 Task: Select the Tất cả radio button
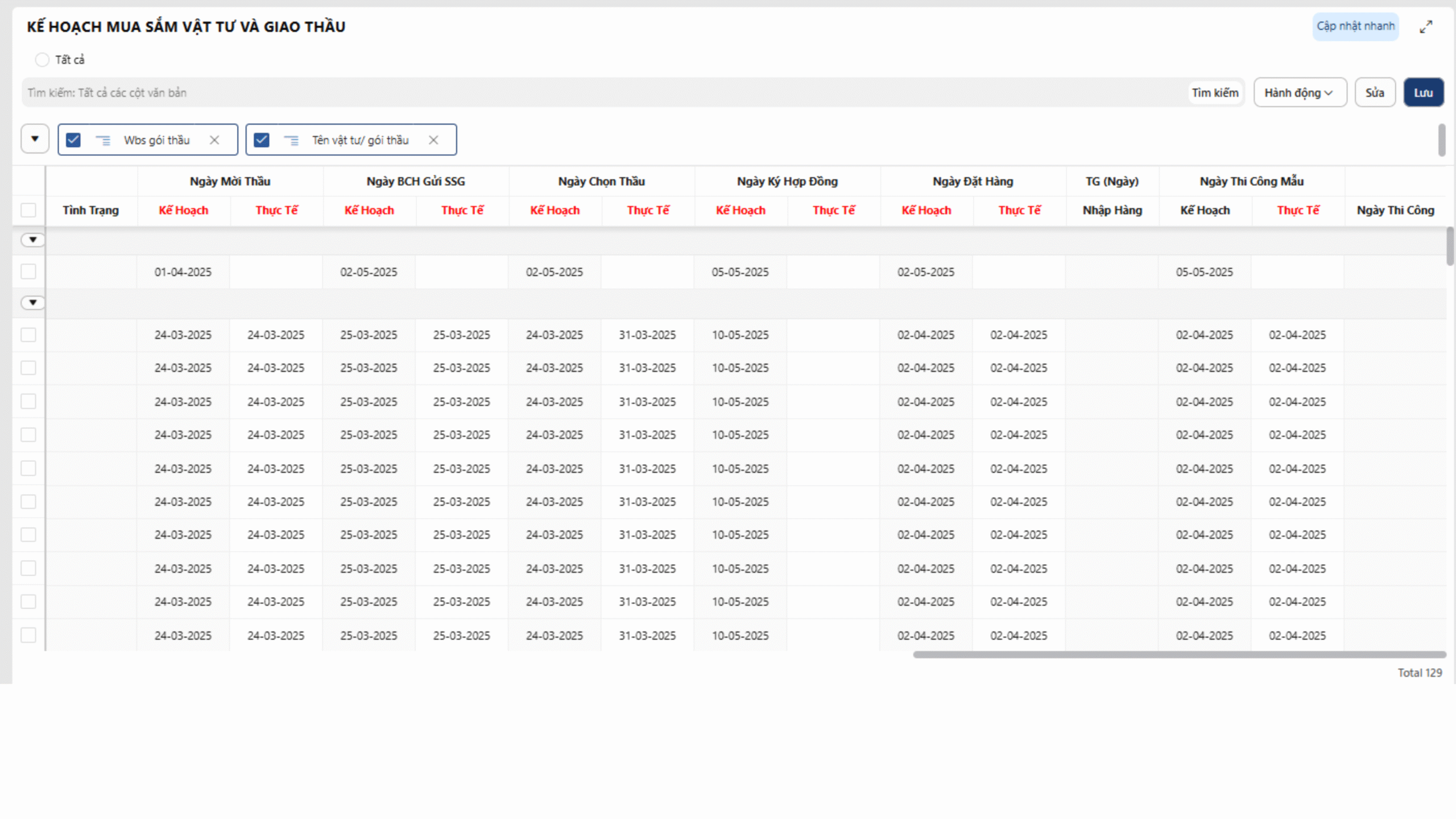coord(42,60)
